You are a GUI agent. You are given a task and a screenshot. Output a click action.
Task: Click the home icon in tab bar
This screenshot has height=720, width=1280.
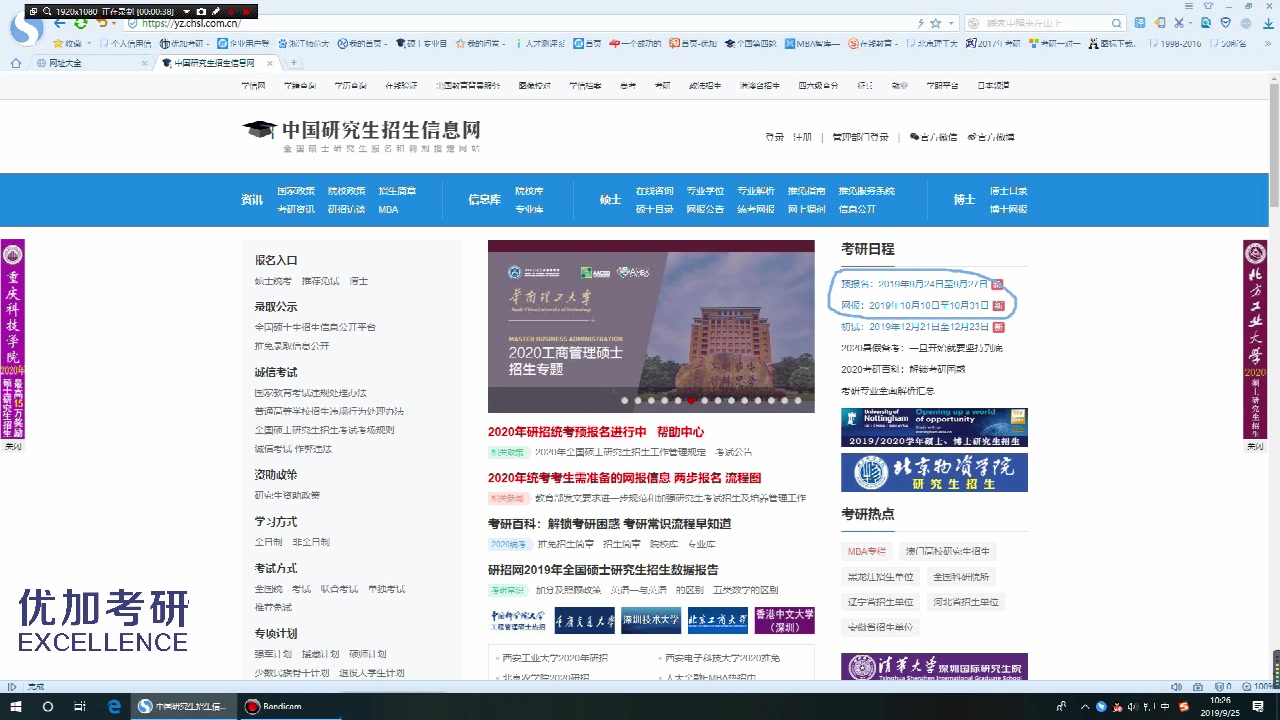(15, 63)
